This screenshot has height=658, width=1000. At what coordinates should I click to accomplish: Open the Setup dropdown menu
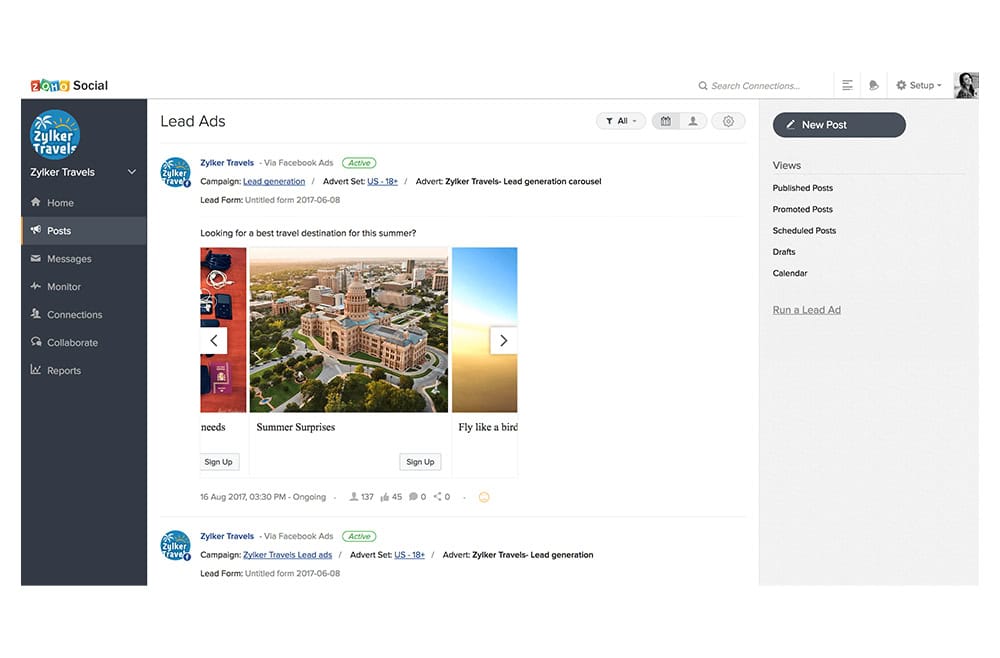click(919, 85)
